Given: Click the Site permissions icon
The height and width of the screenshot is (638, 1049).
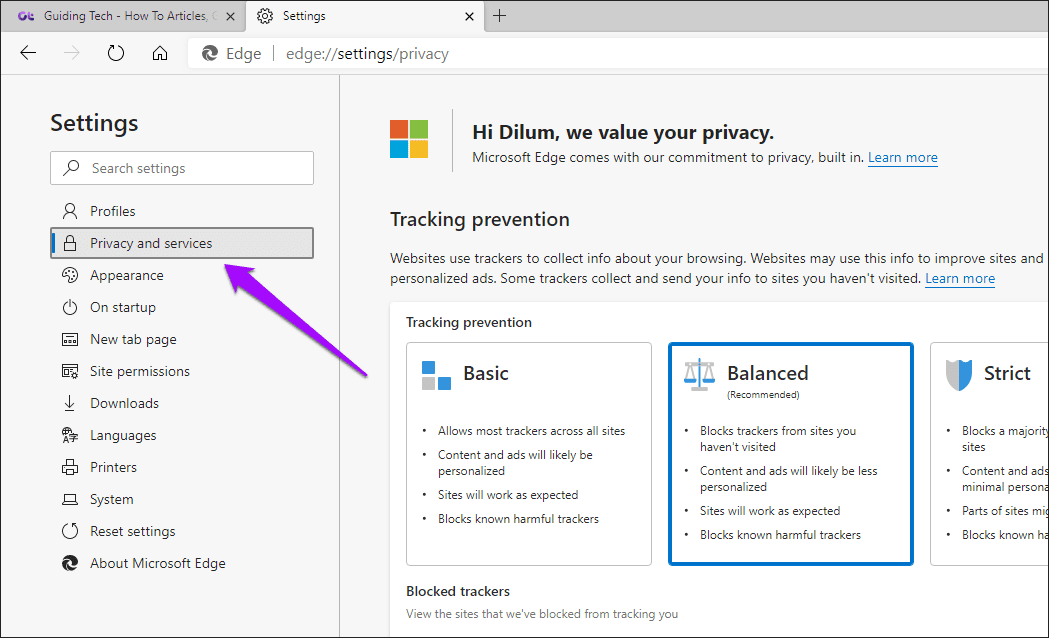Looking at the screenshot, I should [x=70, y=371].
